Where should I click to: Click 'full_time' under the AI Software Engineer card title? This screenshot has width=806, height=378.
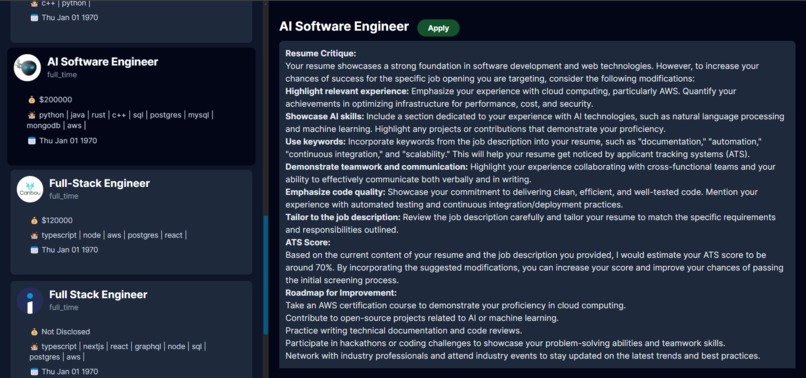(x=62, y=75)
